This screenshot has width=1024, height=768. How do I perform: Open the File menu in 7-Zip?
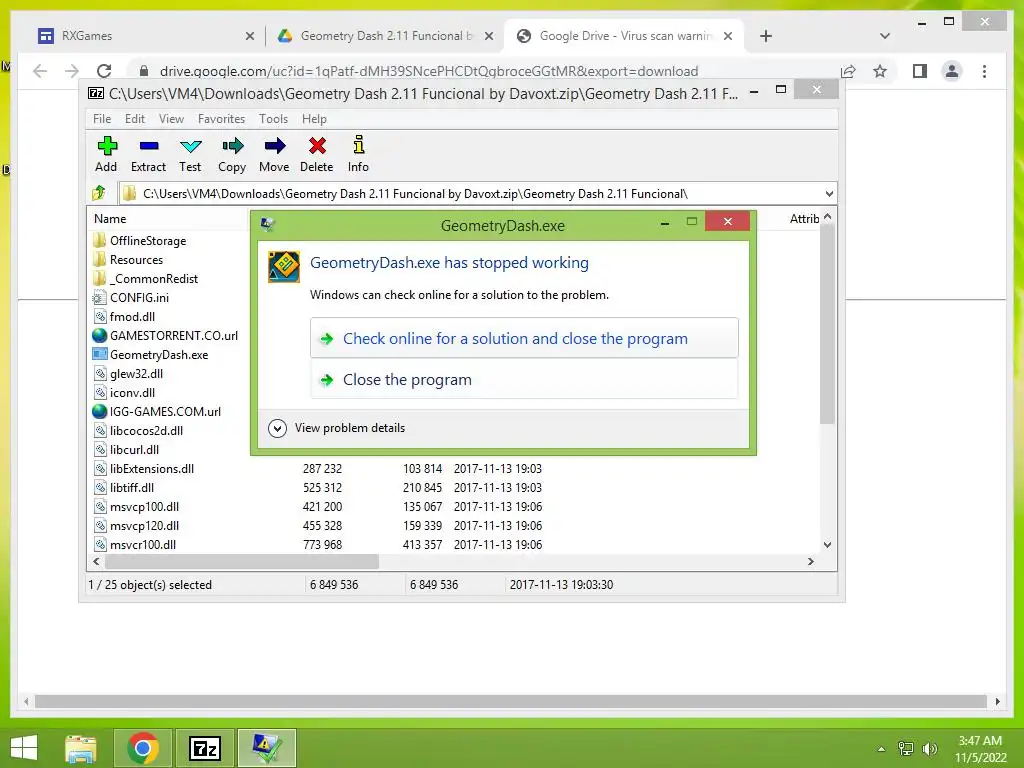click(102, 119)
